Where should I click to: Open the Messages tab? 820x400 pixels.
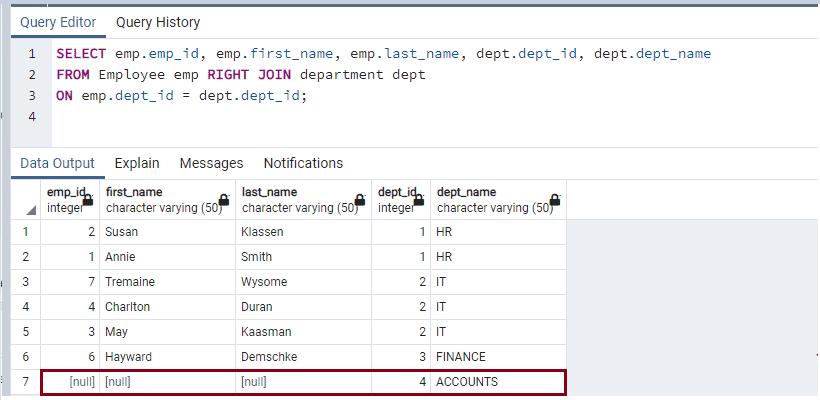point(211,163)
